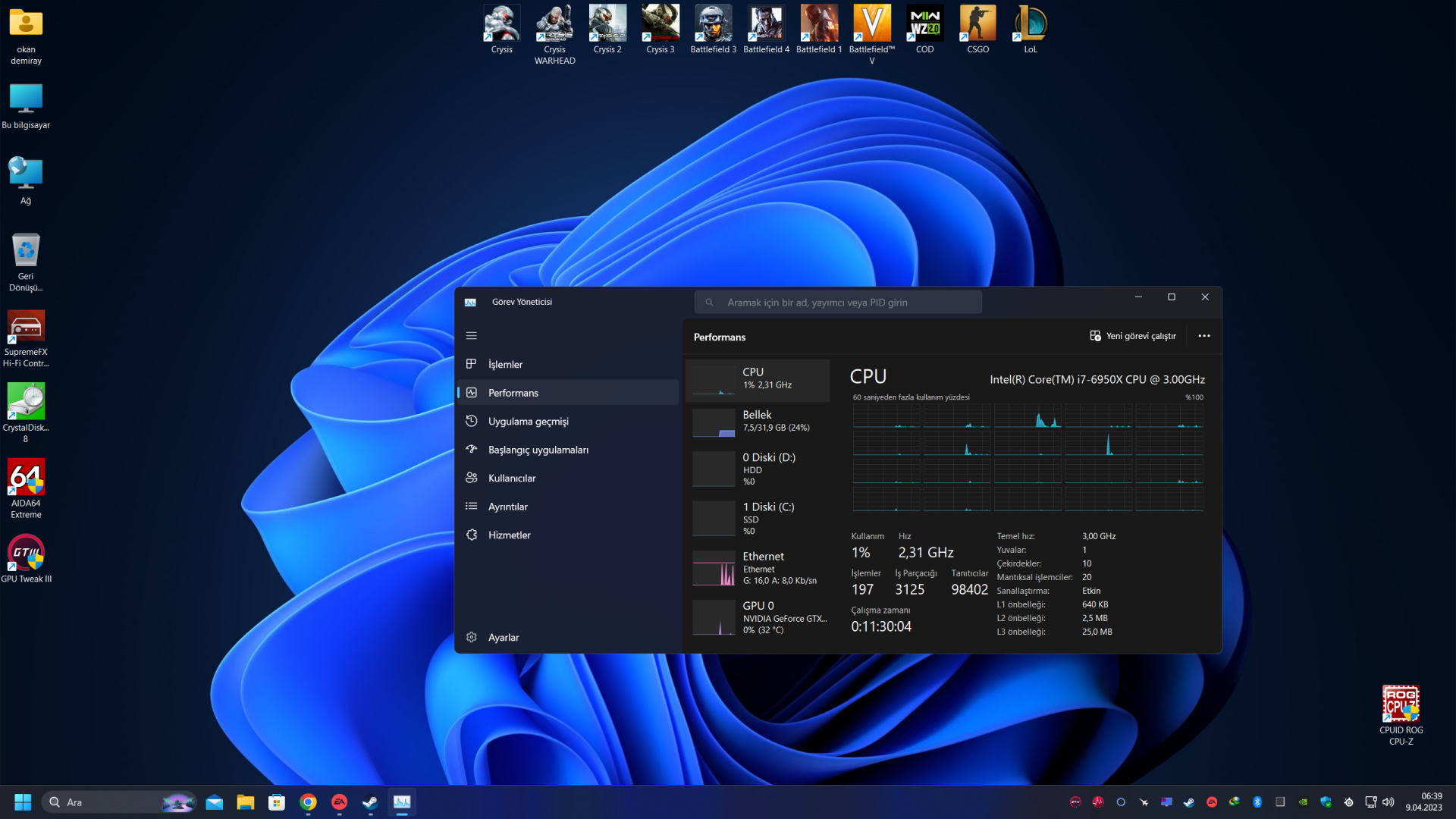Open Uygulama geçmişi page

coord(528,422)
